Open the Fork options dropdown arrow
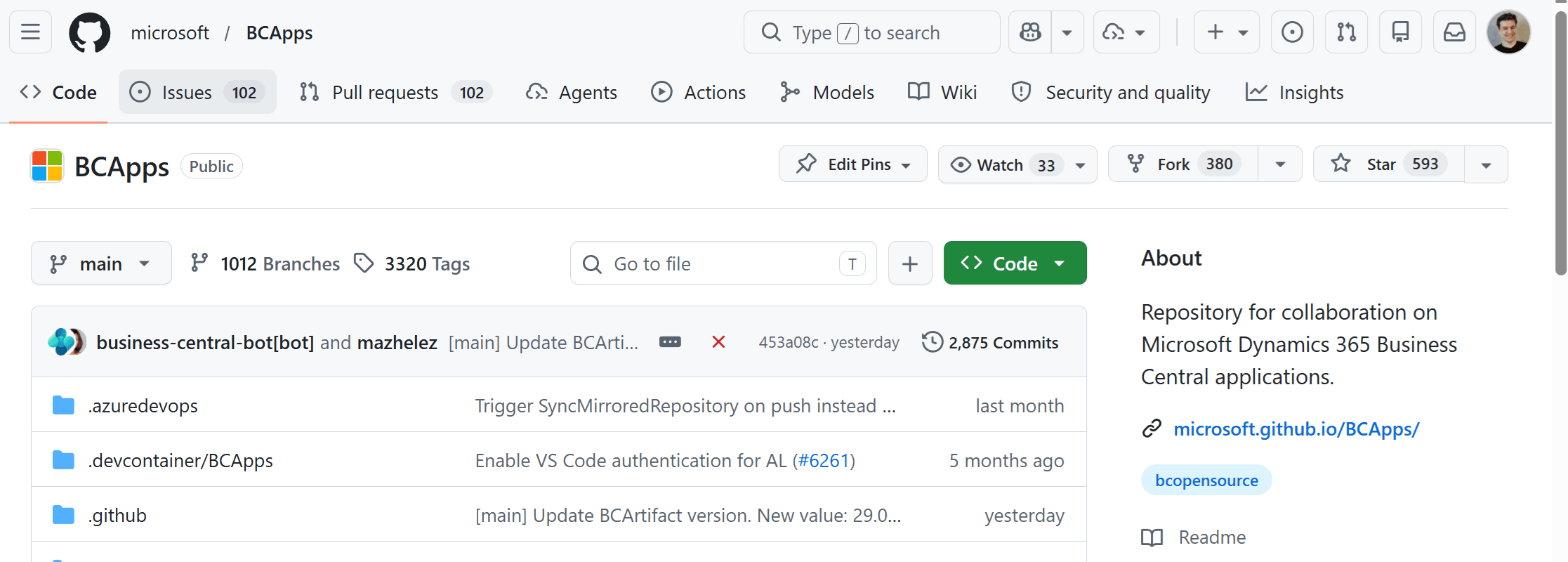Screen dimensions: 1568x562 pyautogui.click(x=1280, y=164)
